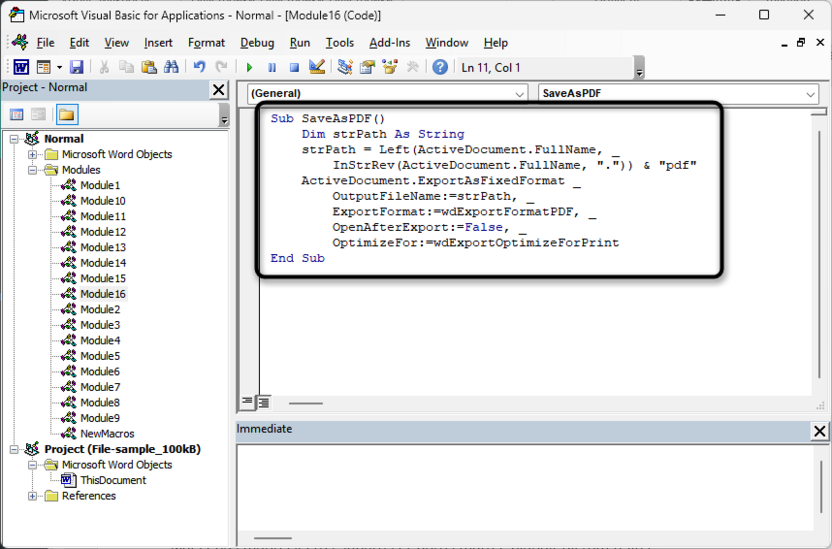Screen dimensions: 832x549
Task: Click the code pane horizontal scrollbar thumb
Action: tap(306, 404)
